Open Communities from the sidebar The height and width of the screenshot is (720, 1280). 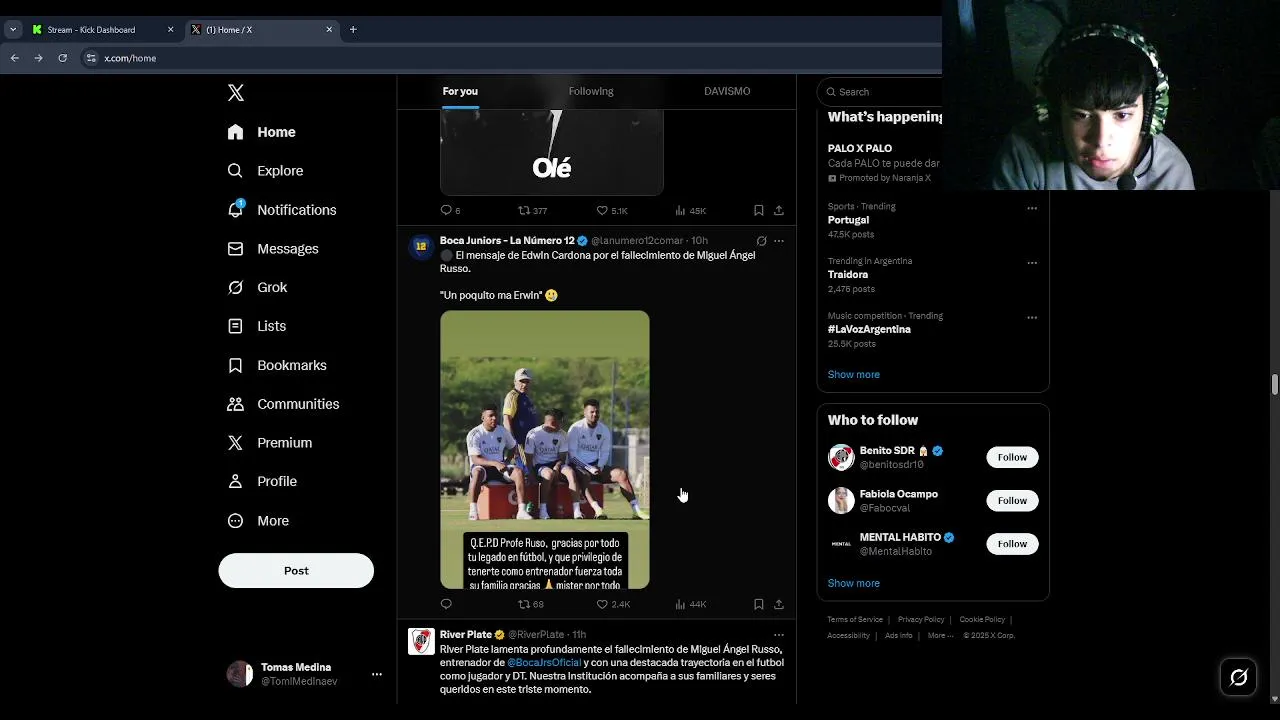(x=283, y=404)
